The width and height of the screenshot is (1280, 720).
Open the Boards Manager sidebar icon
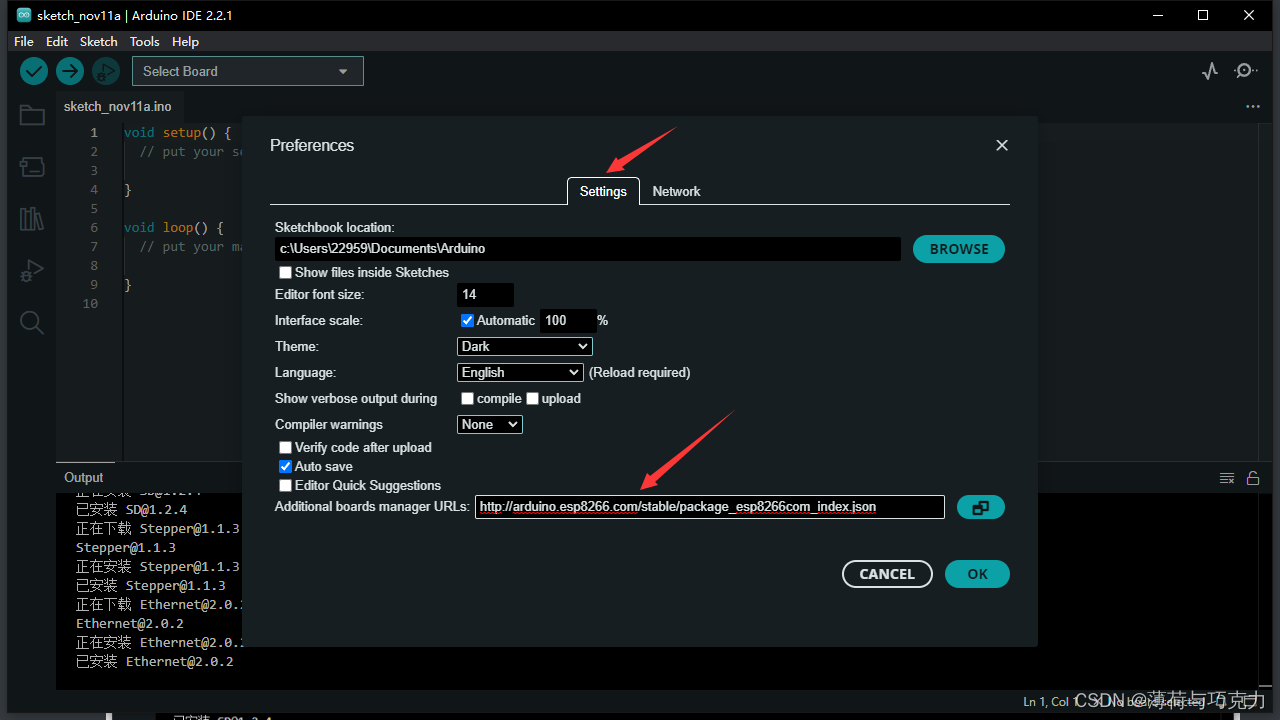pyautogui.click(x=32, y=167)
